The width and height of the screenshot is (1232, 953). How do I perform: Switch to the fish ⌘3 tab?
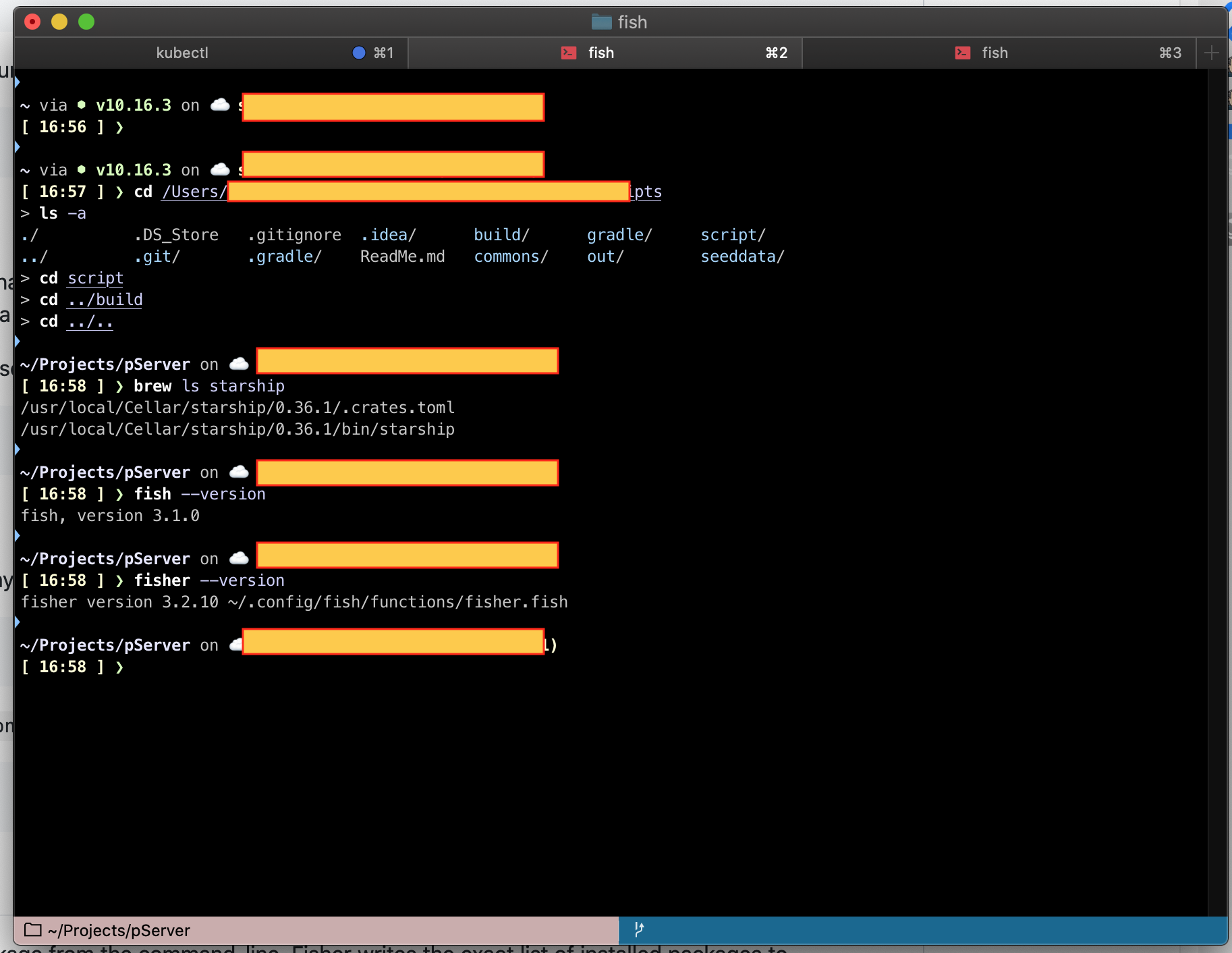coord(993,53)
